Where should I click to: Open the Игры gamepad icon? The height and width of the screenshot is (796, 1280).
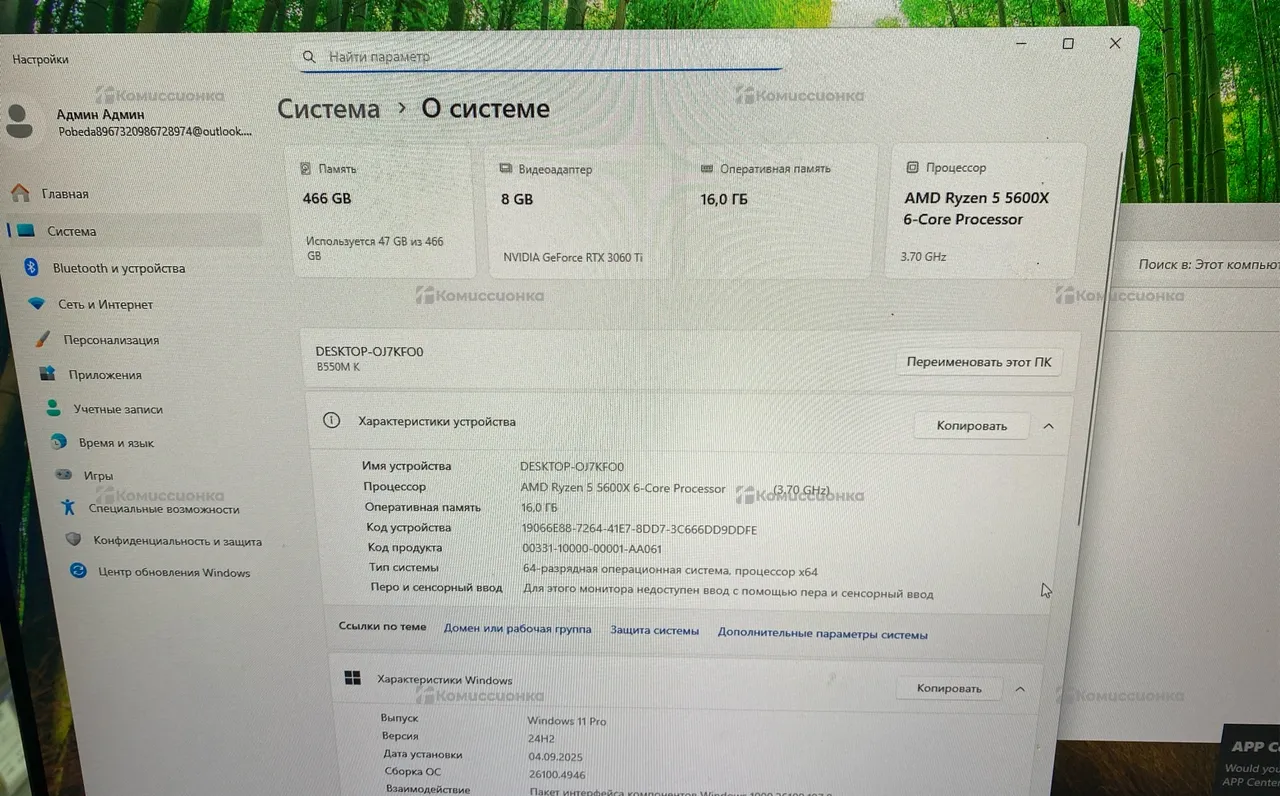coord(63,474)
